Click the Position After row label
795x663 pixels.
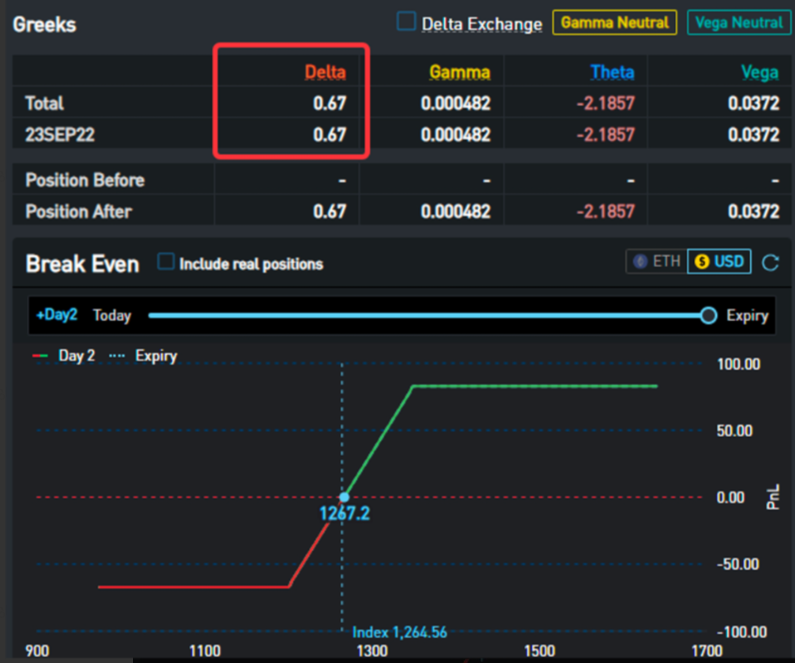pos(78,212)
